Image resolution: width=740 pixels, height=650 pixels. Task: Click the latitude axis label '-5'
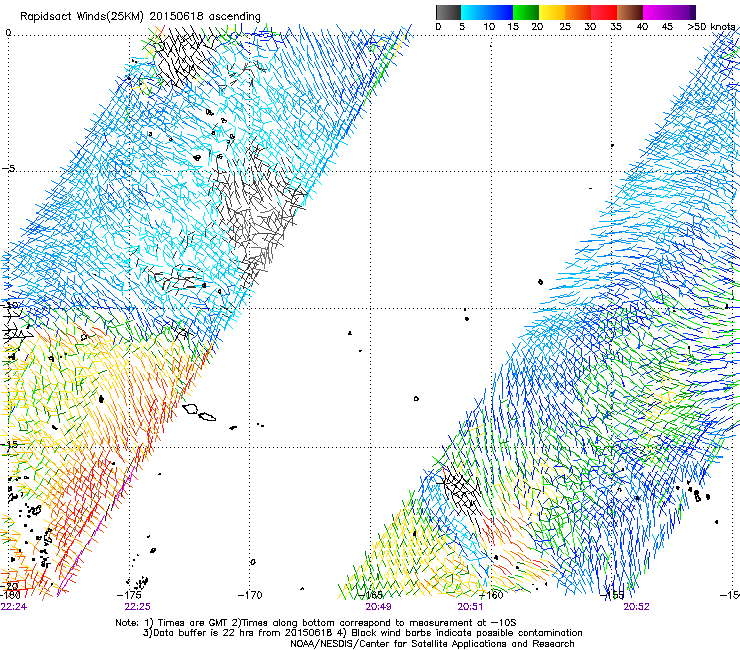(x=8, y=169)
